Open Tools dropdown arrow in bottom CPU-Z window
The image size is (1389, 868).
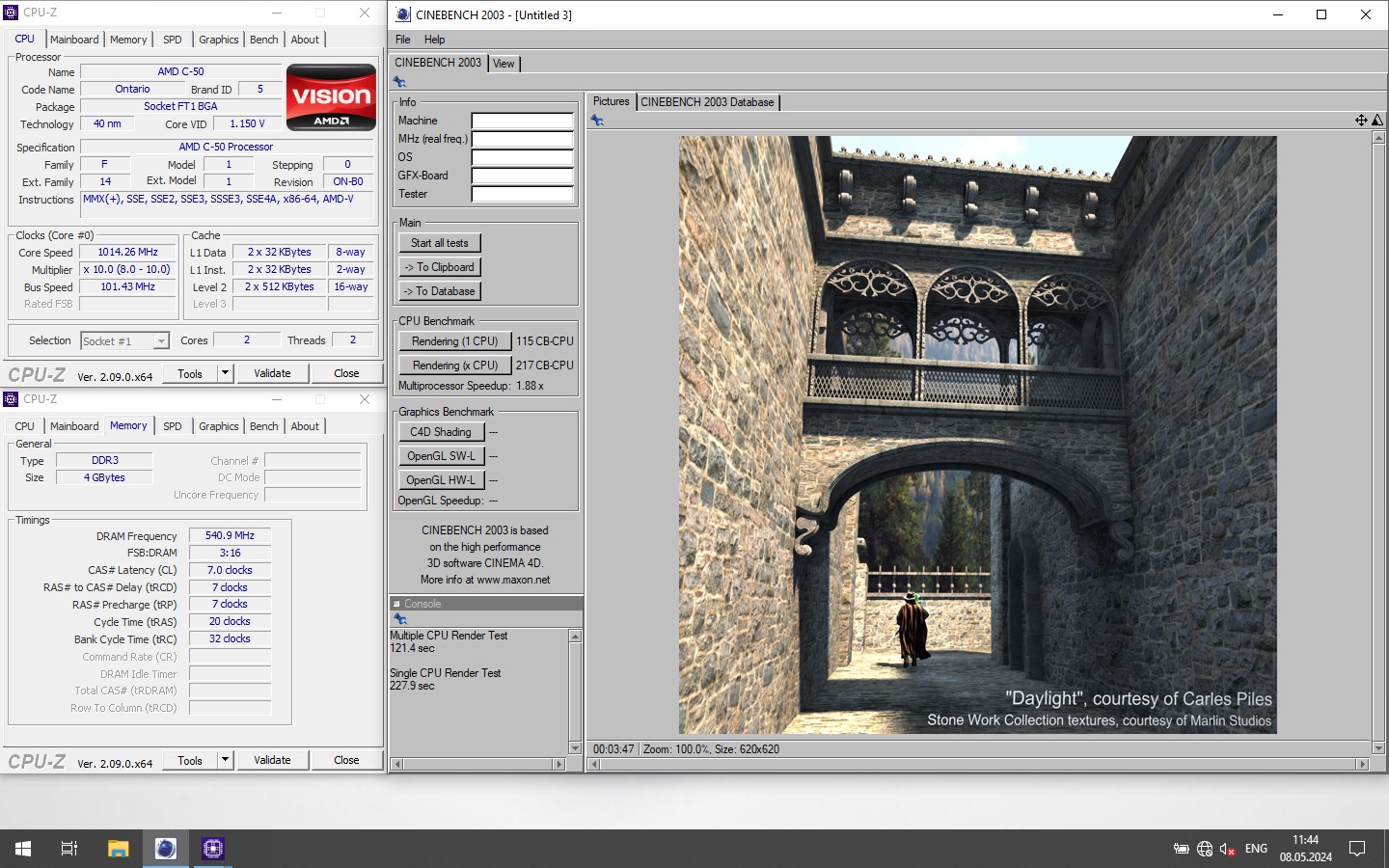[225, 760]
